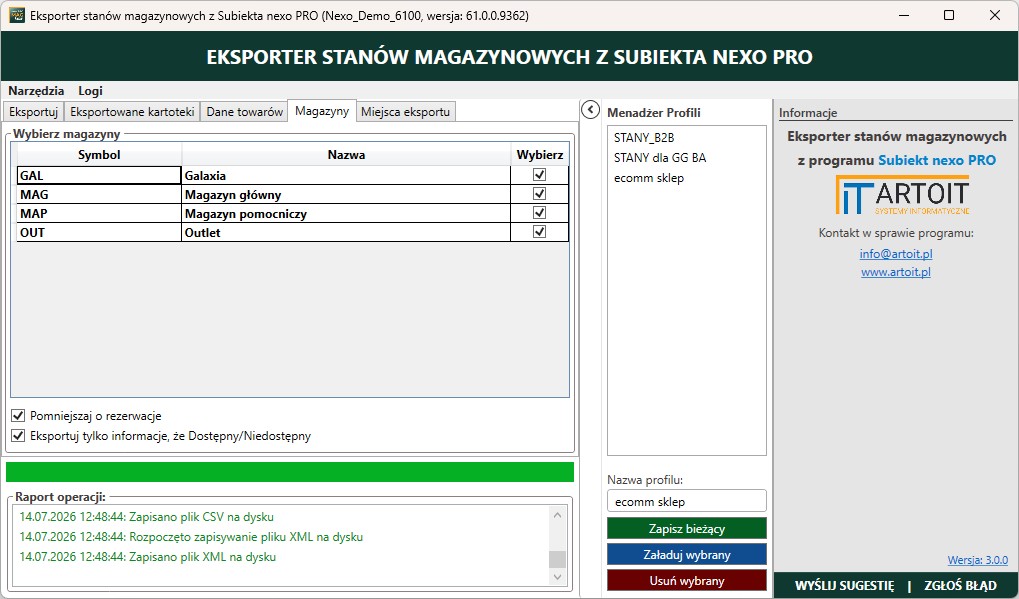Toggle the checkbox for the Outlet warehouse
Image resolution: width=1019 pixels, height=599 pixels.
pyautogui.click(x=539, y=232)
